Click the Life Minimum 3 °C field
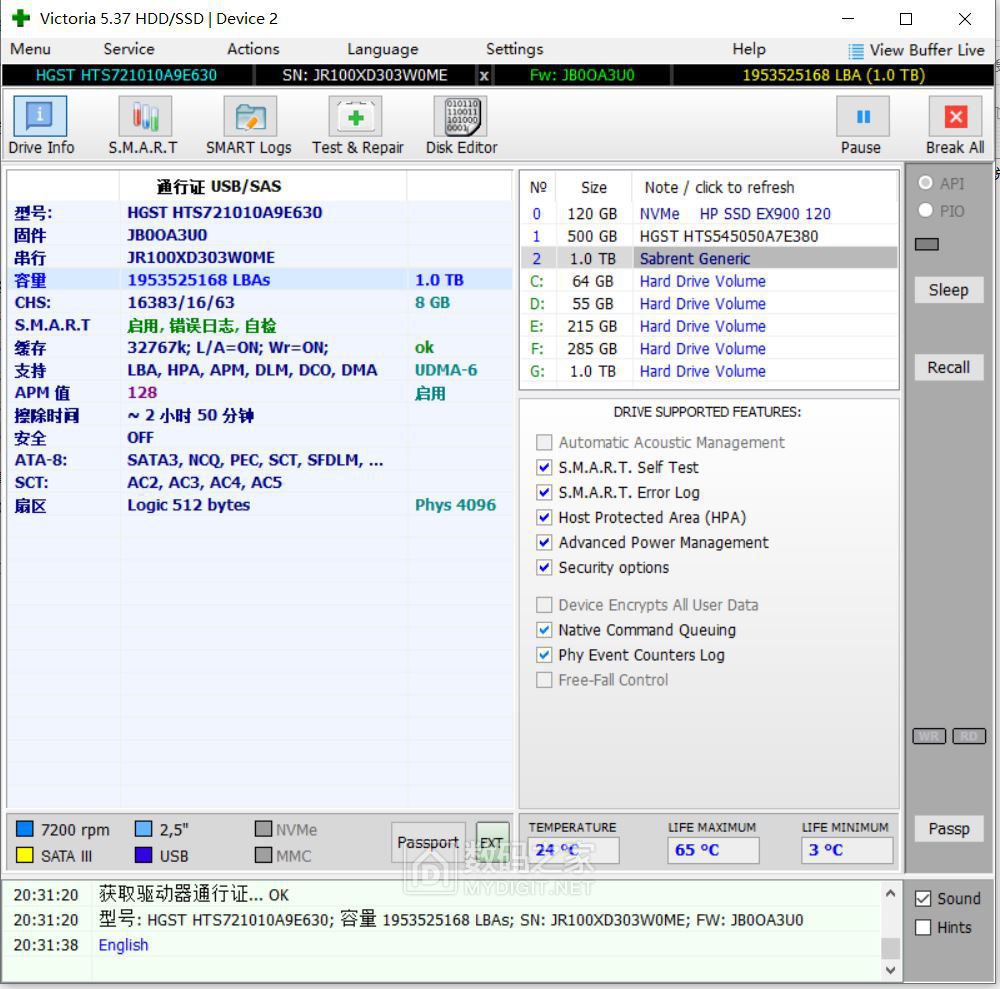1000x989 pixels. [x=847, y=850]
